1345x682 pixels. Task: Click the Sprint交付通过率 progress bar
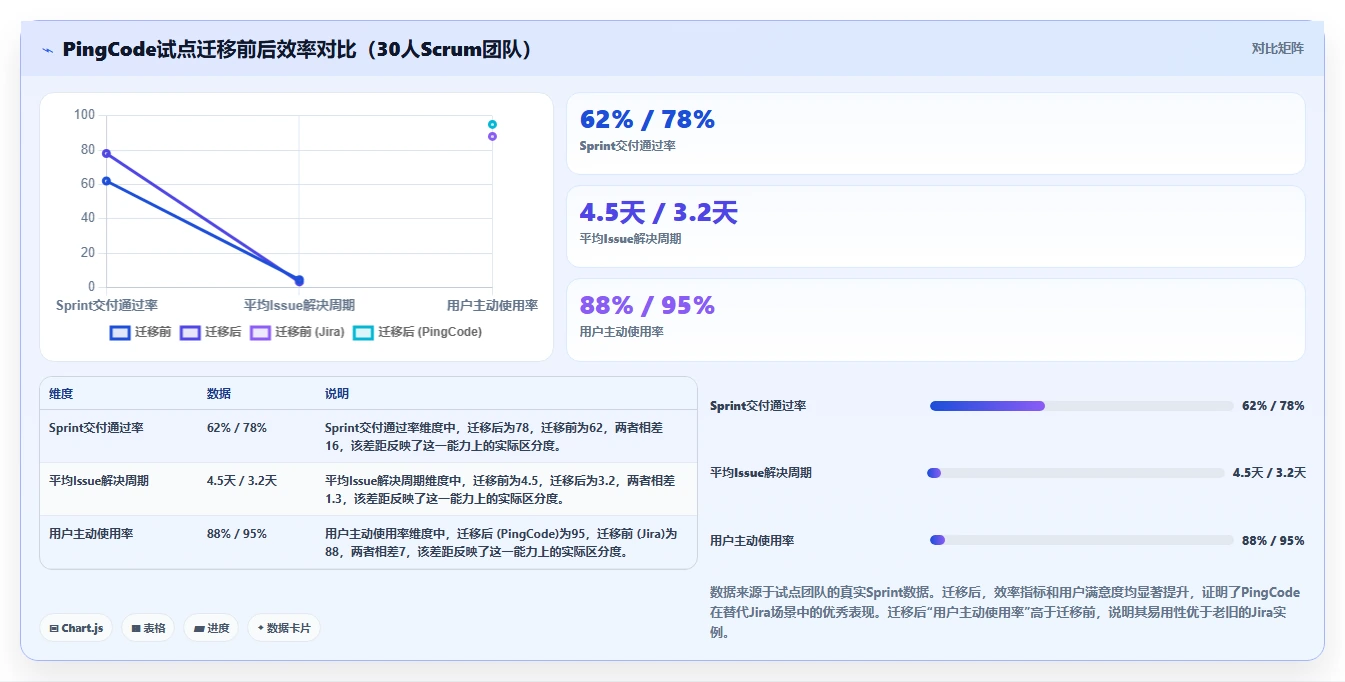click(1082, 406)
